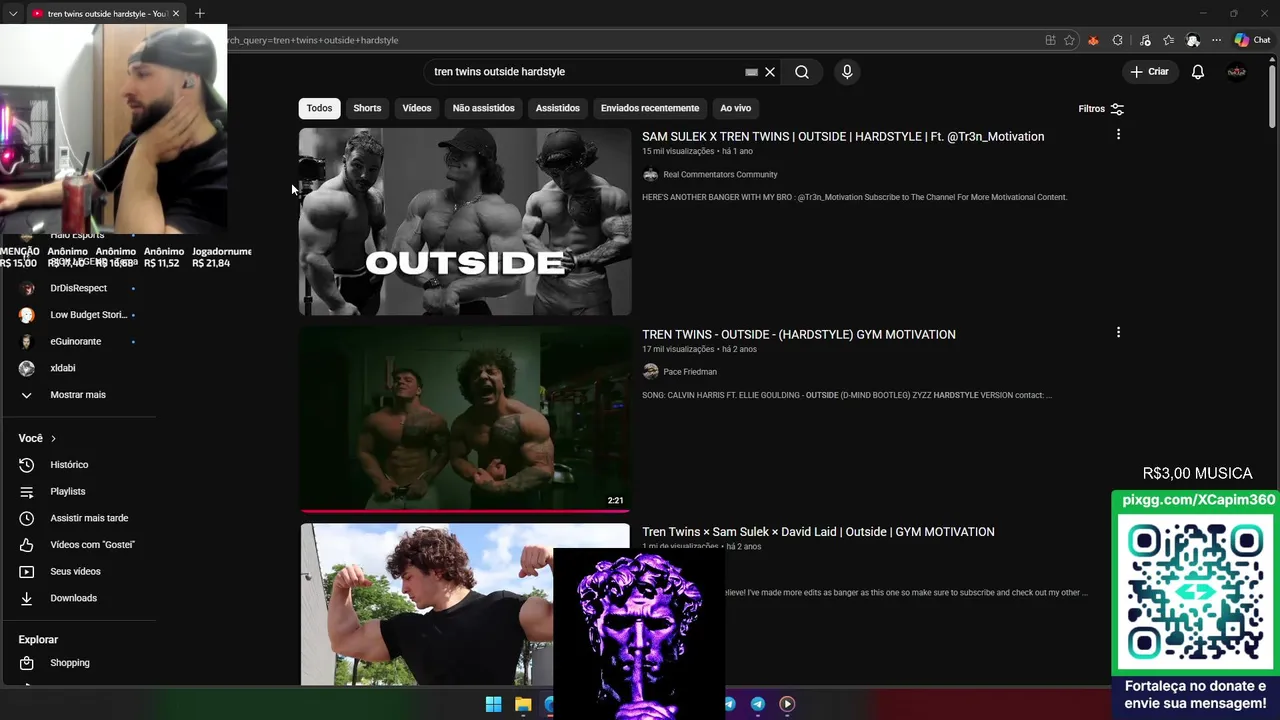This screenshot has width=1280, height=720.
Task: Open Copilot Chat button
Action: [x=1252, y=40]
